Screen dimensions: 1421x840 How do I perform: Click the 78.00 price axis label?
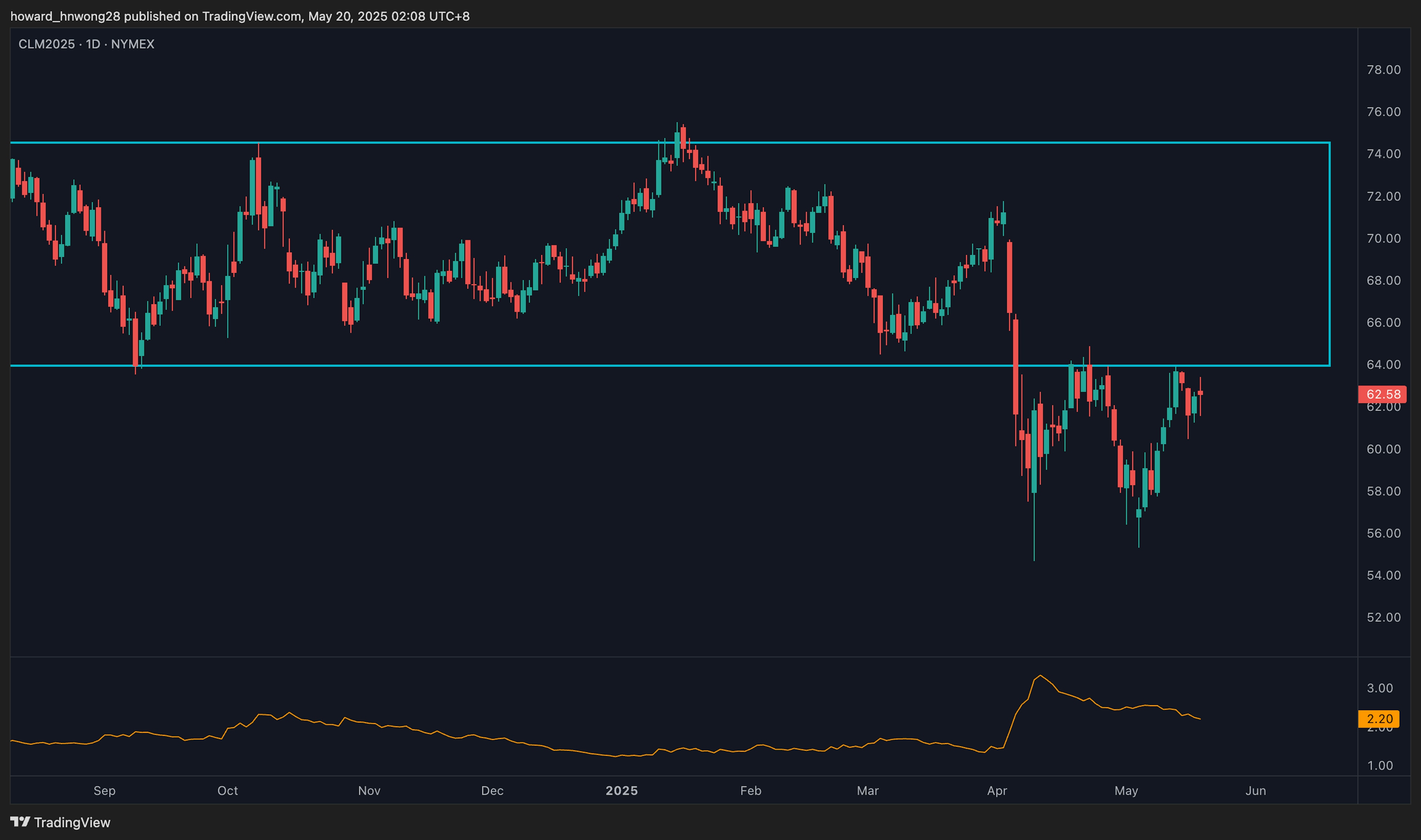tap(1383, 70)
